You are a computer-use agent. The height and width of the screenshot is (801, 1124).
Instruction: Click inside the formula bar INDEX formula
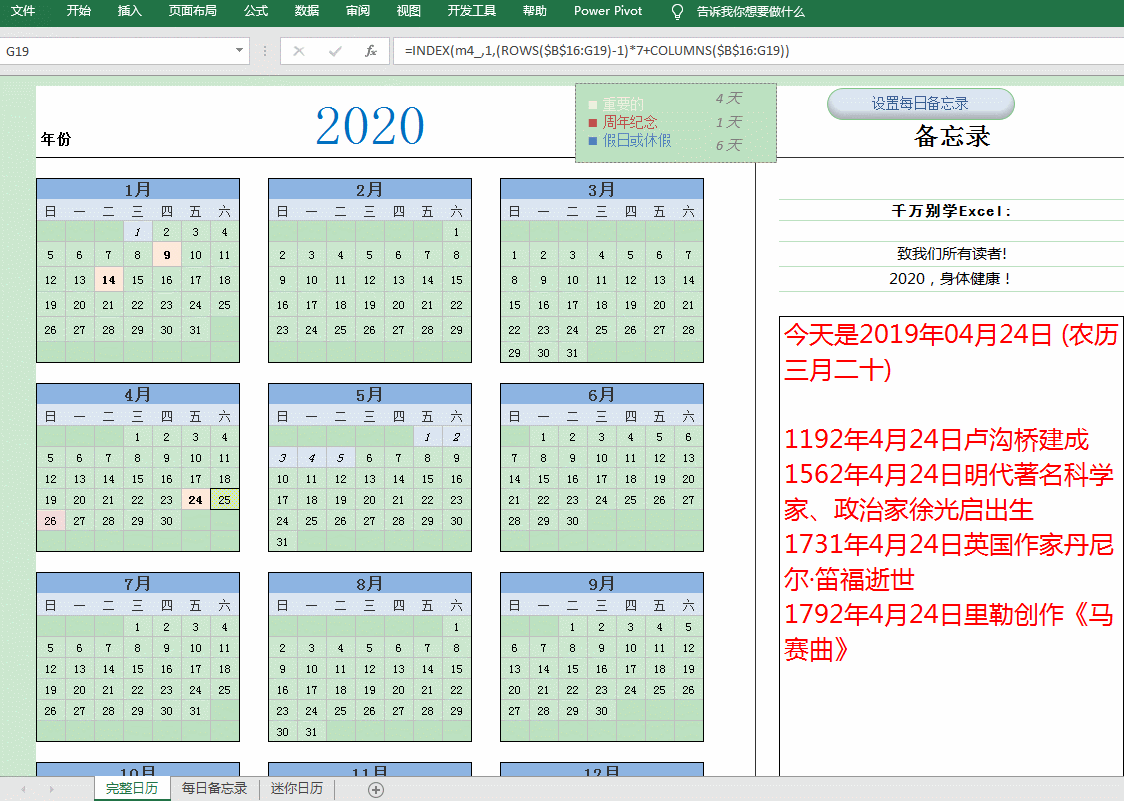coord(596,50)
